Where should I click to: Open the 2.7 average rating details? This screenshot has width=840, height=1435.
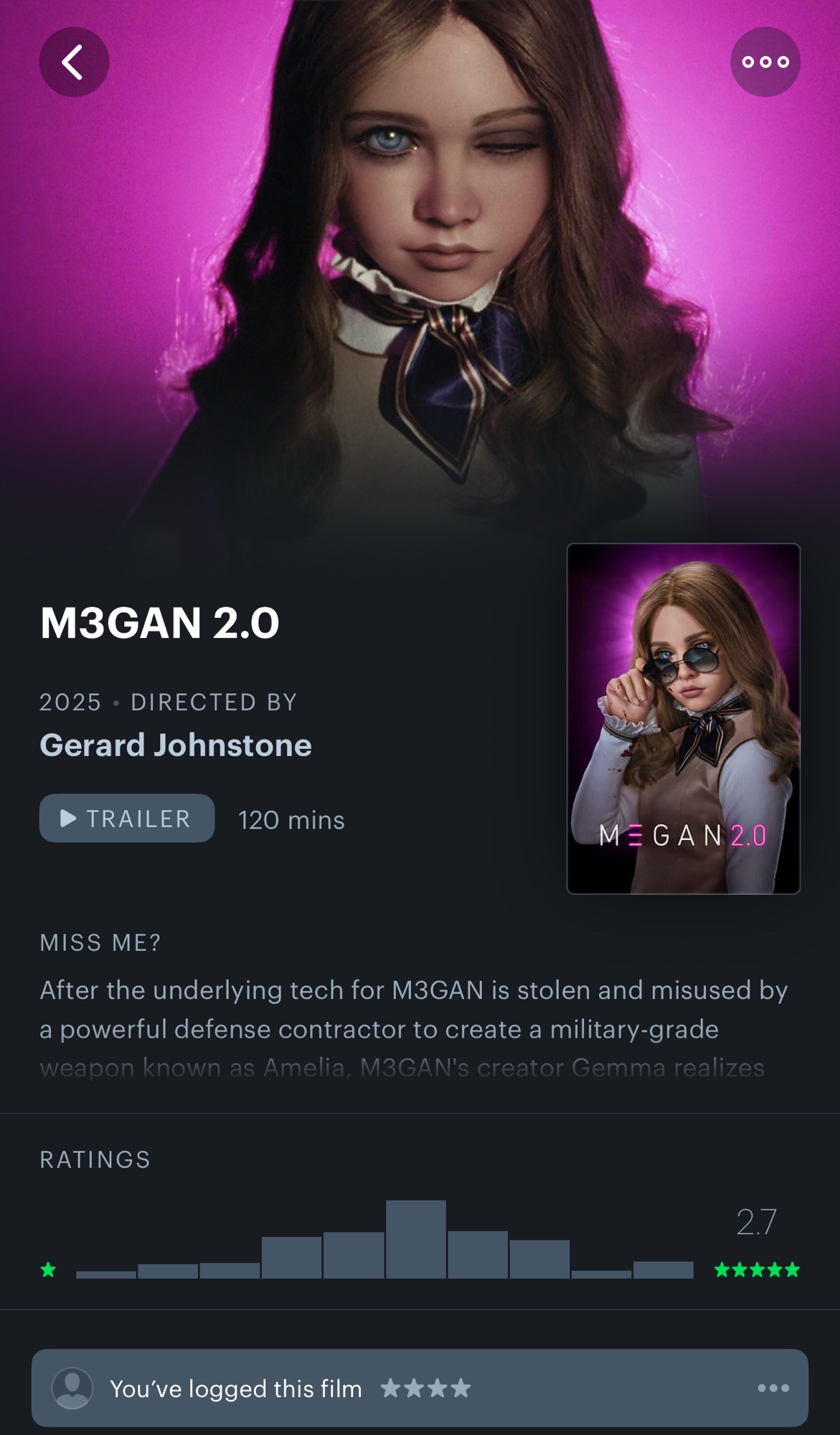(x=756, y=1222)
